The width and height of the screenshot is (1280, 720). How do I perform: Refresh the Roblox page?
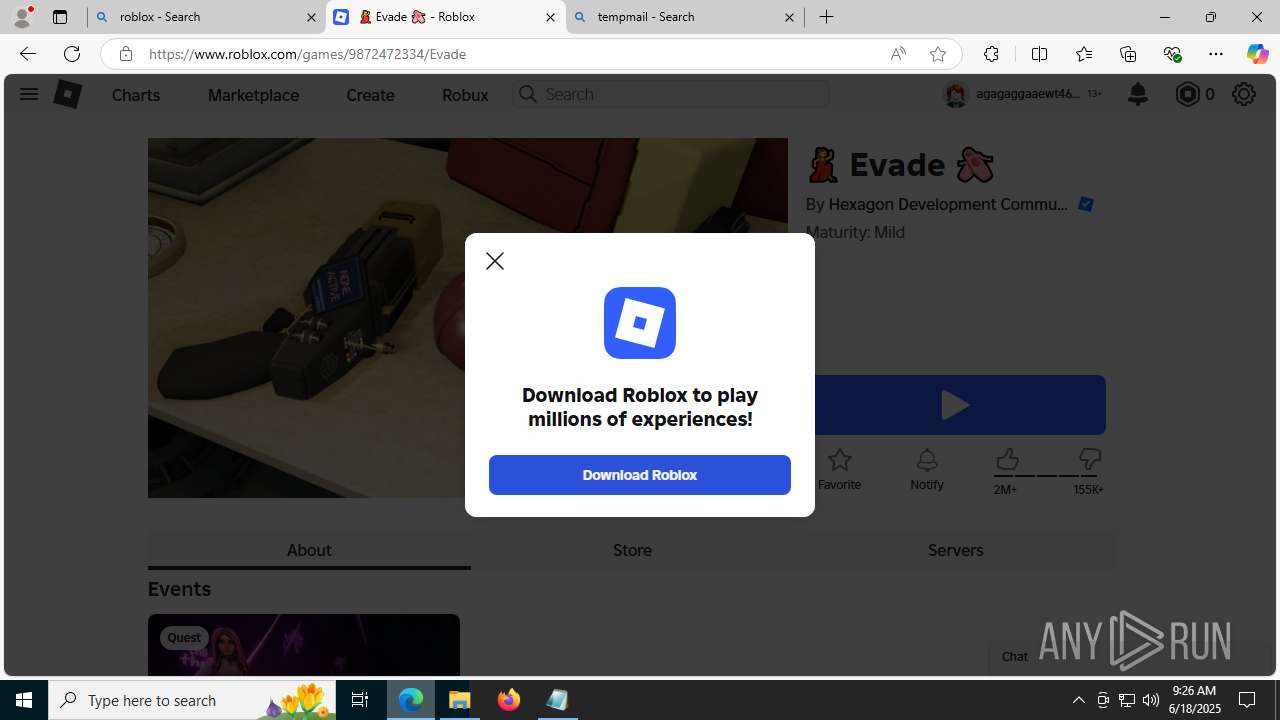pos(72,54)
